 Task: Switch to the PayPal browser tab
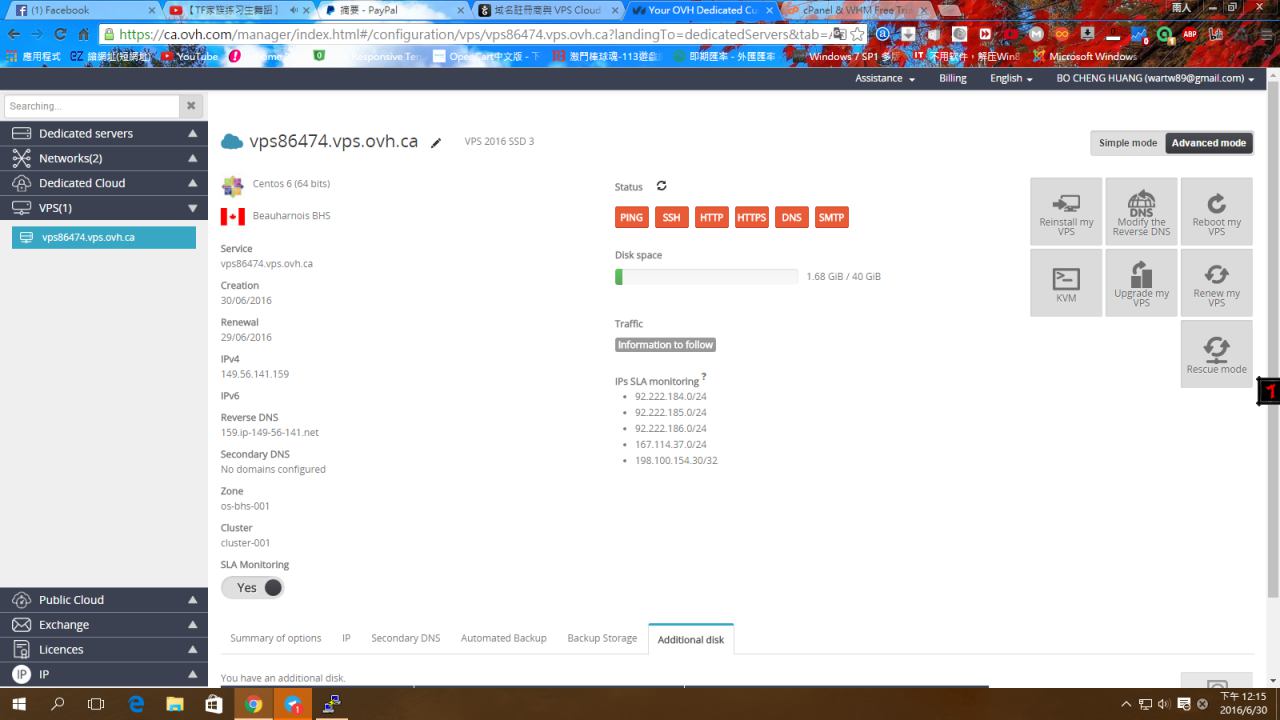(393, 11)
